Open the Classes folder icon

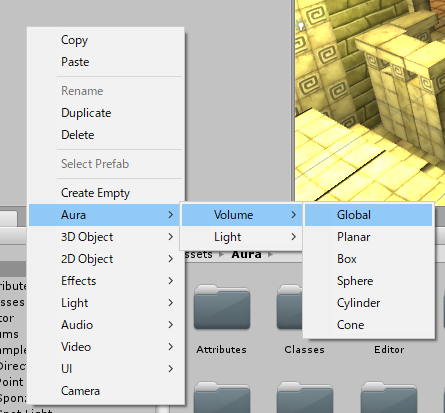(290, 307)
